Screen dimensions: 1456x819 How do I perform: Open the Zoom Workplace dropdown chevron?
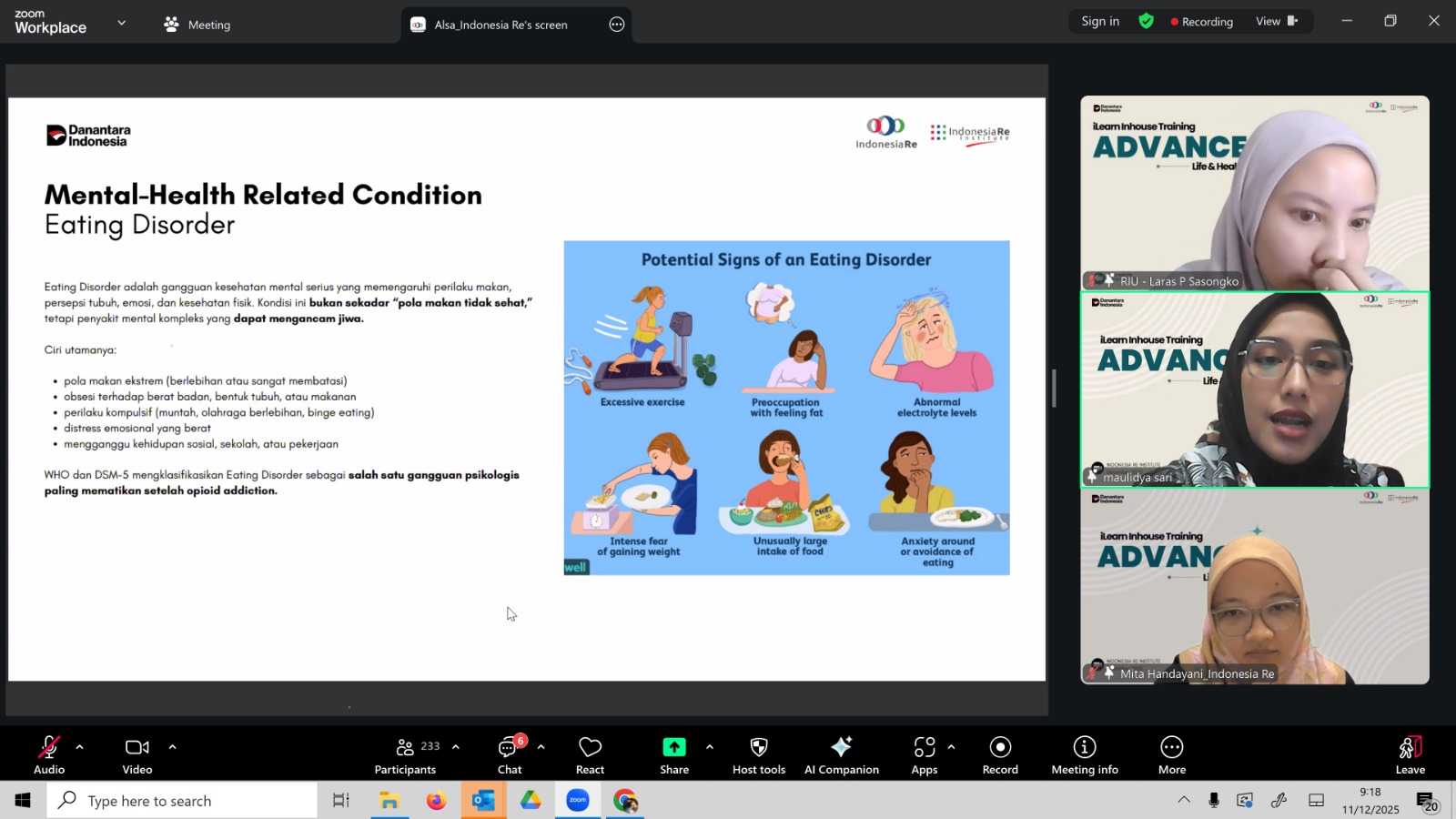(122, 23)
